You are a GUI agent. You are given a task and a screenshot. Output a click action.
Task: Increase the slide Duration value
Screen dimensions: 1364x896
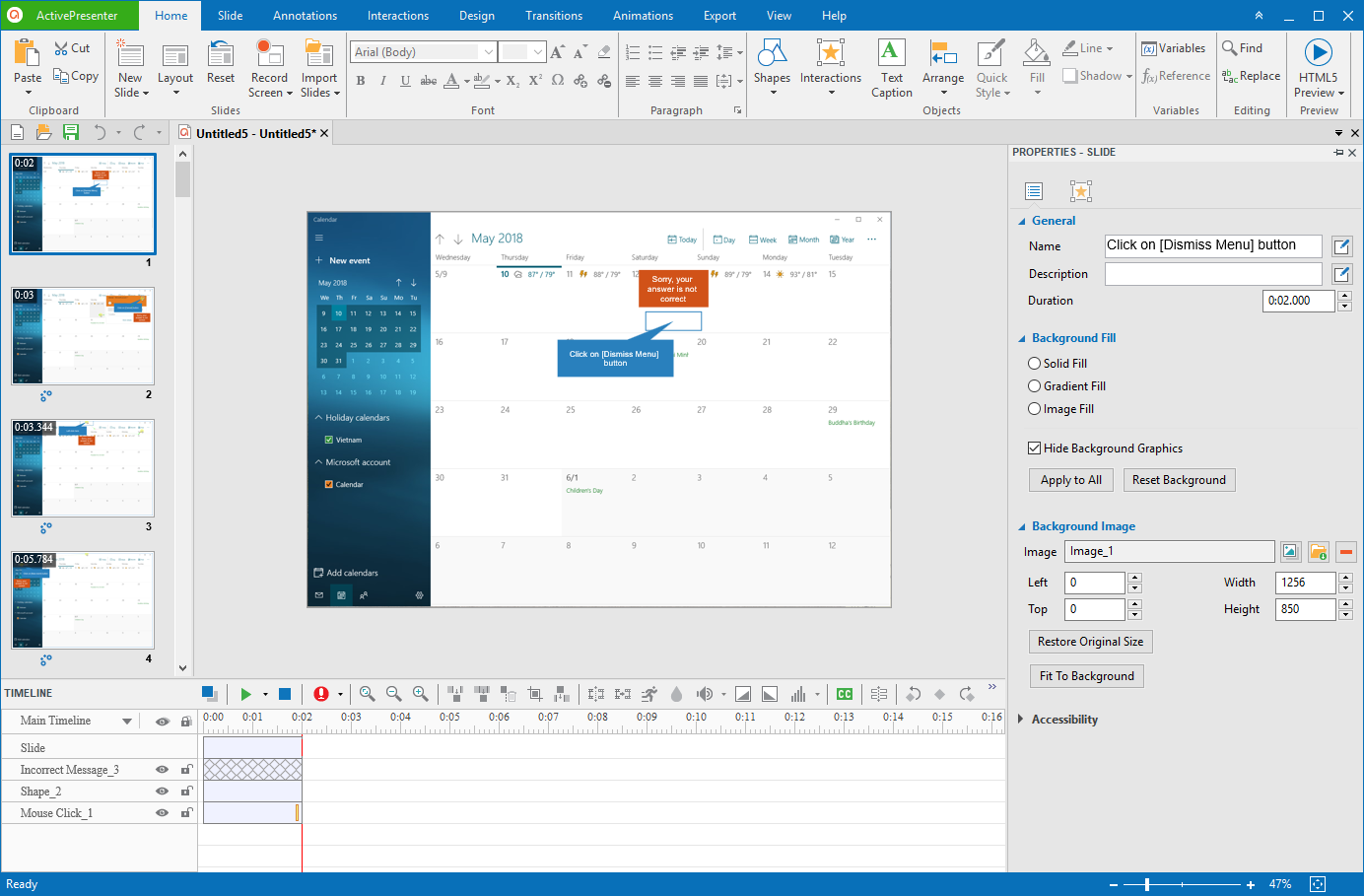click(x=1344, y=296)
